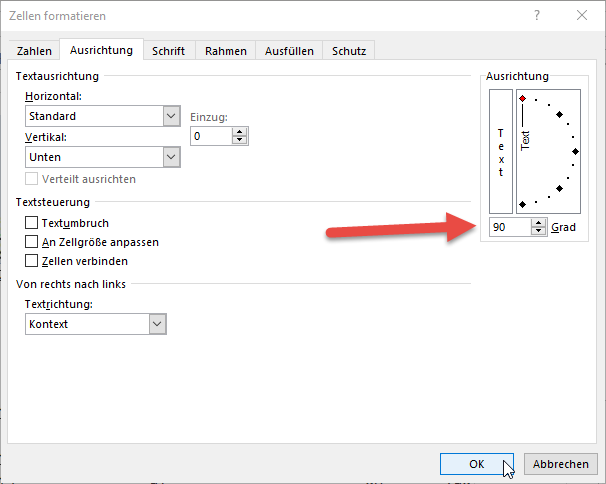Confirm with the OK button
Image resolution: width=606 pixels, height=484 pixels.
point(477,464)
